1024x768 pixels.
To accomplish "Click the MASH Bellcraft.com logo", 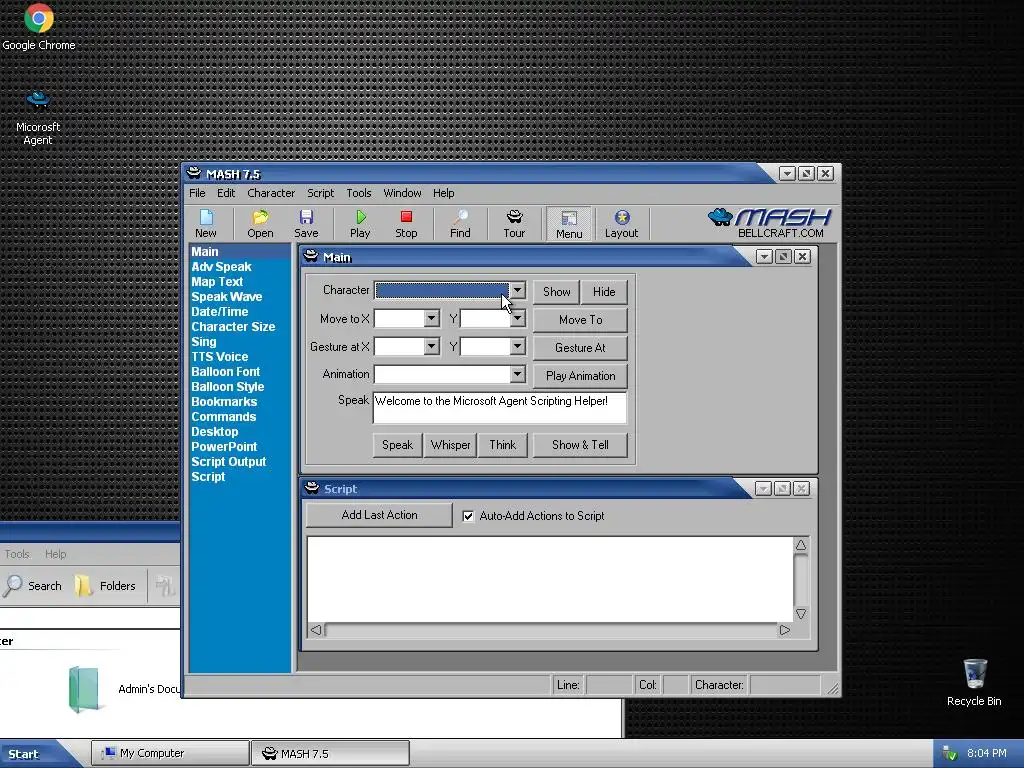I will (769, 223).
